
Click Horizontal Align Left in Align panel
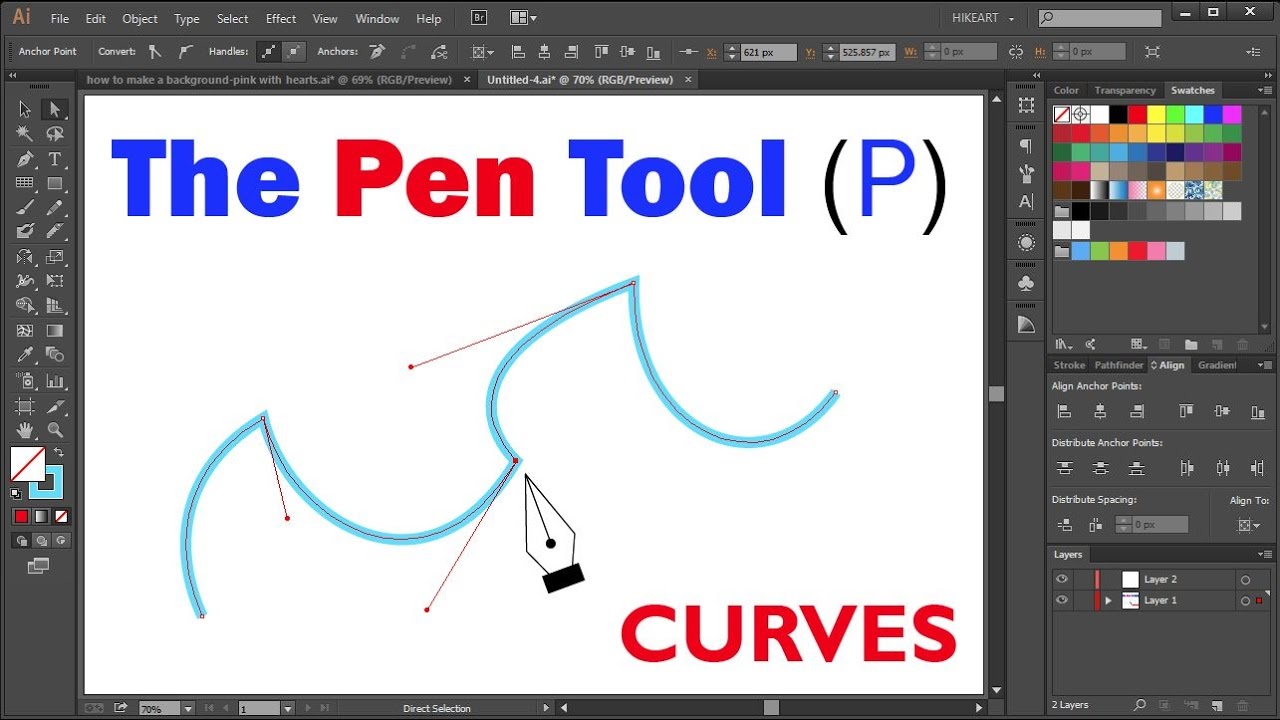[x=1064, y=411]
